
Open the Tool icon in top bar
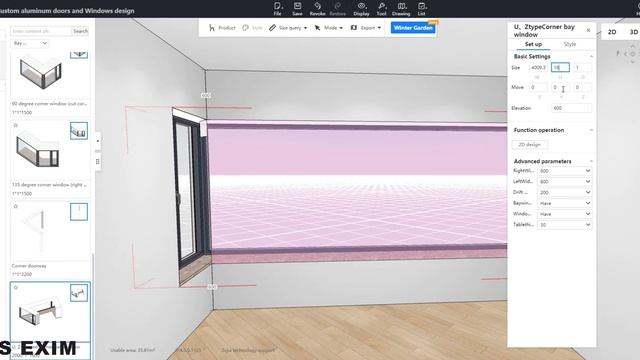(x=381, y=9)
